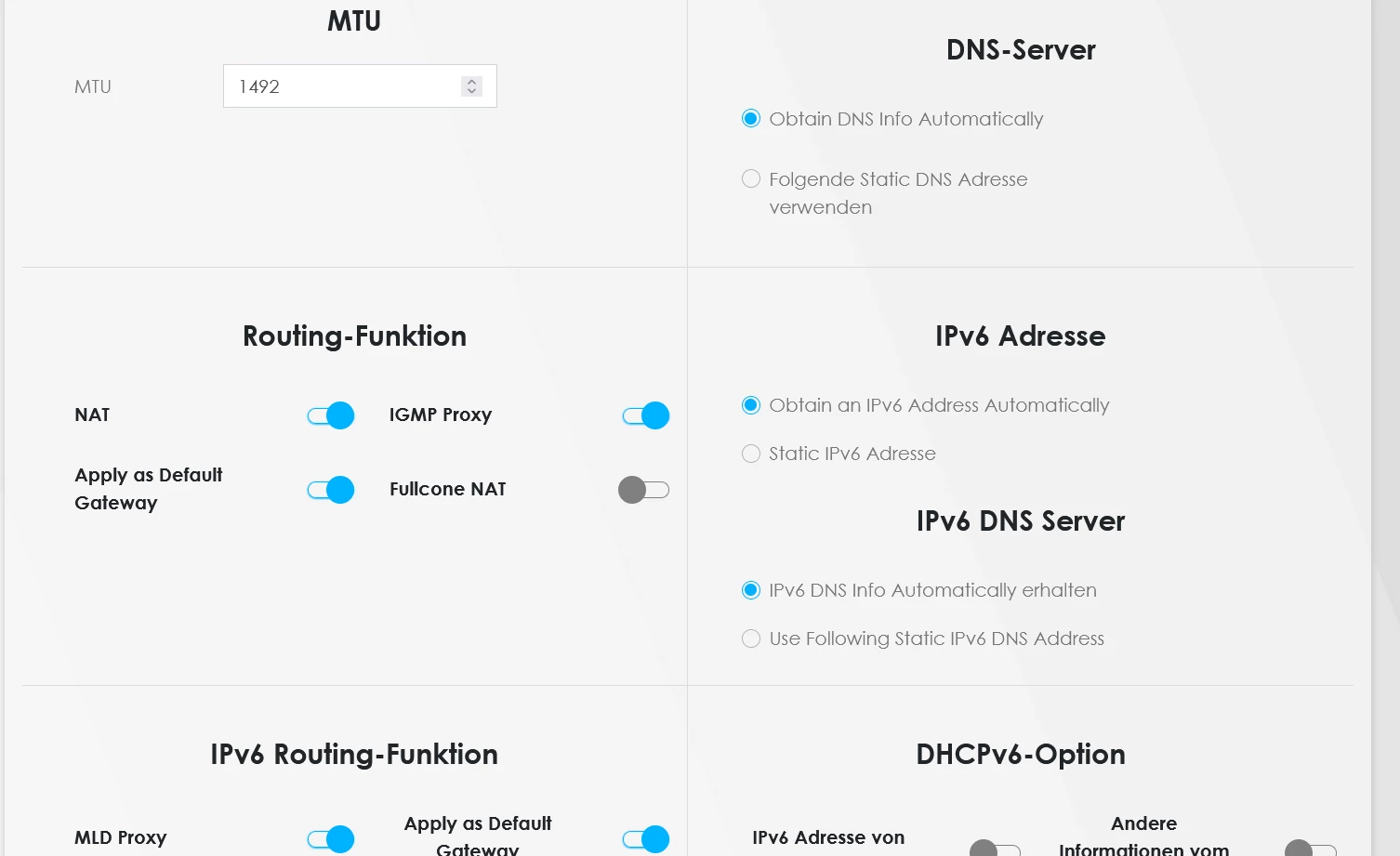Pick the Use Following Static IPv6 DNS Address radio button
The image size is (1400, 856).
click(x=751, y=639)
